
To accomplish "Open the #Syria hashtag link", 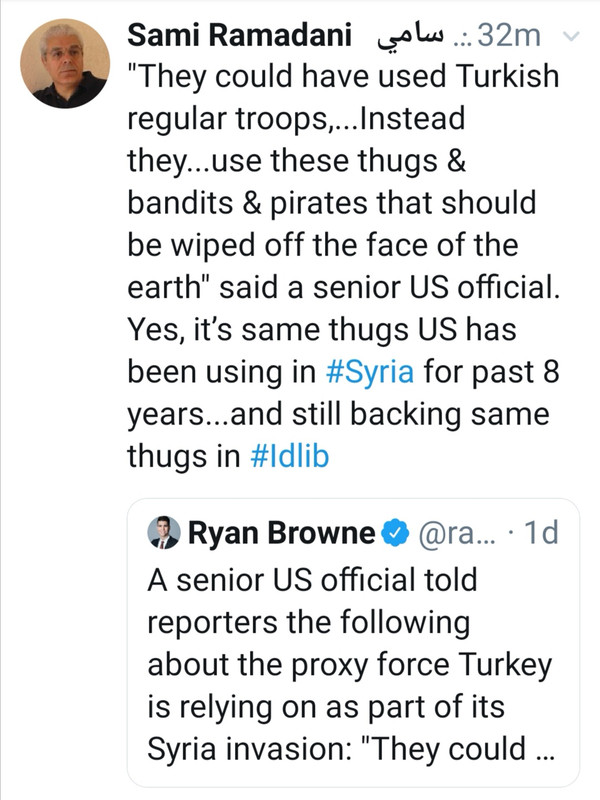I will [x=369, y=371].
